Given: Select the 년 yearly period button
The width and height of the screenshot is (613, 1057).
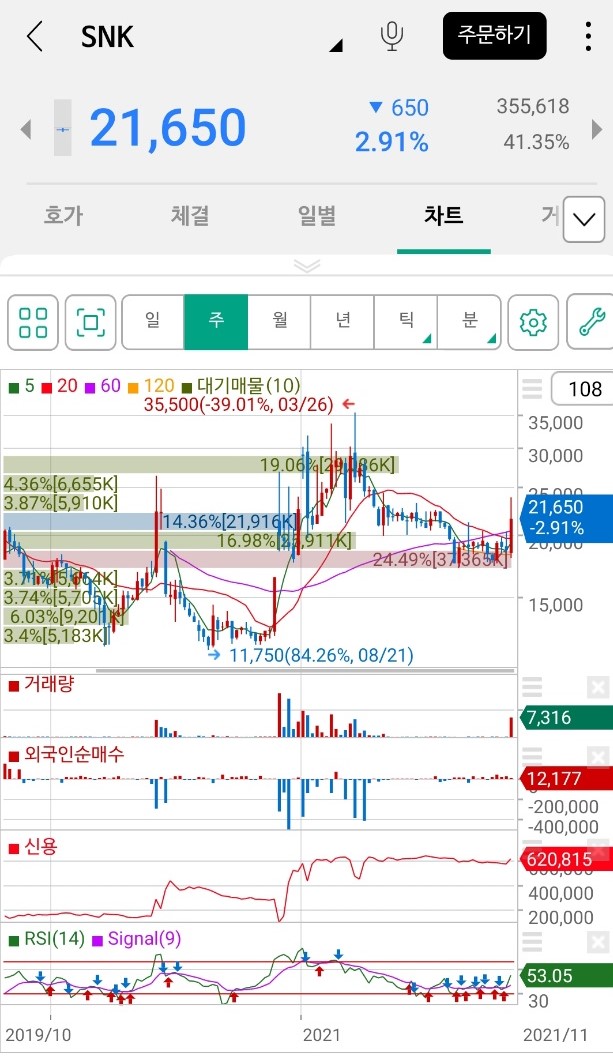Looking at the screenshot, I should pos(343,322).
